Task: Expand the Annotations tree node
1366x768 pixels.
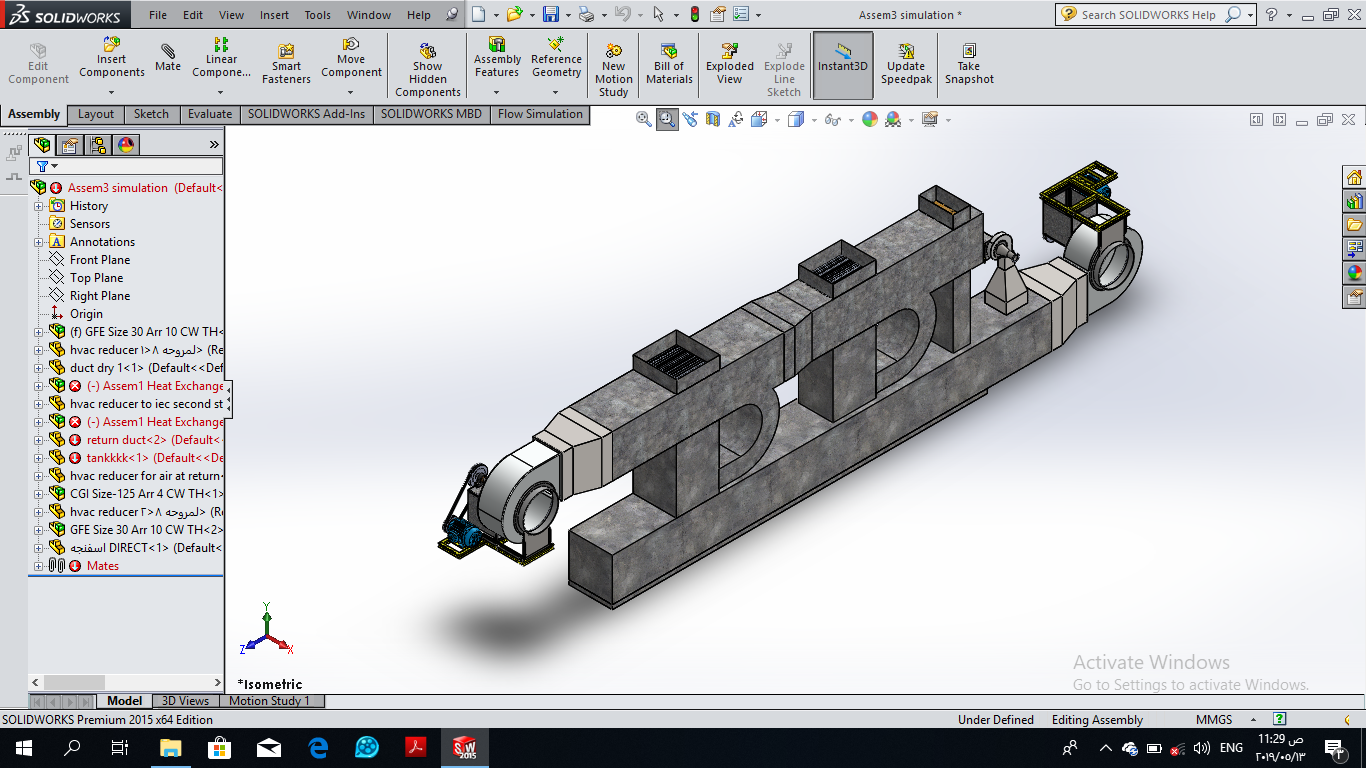Action: (x=39, y=242)
